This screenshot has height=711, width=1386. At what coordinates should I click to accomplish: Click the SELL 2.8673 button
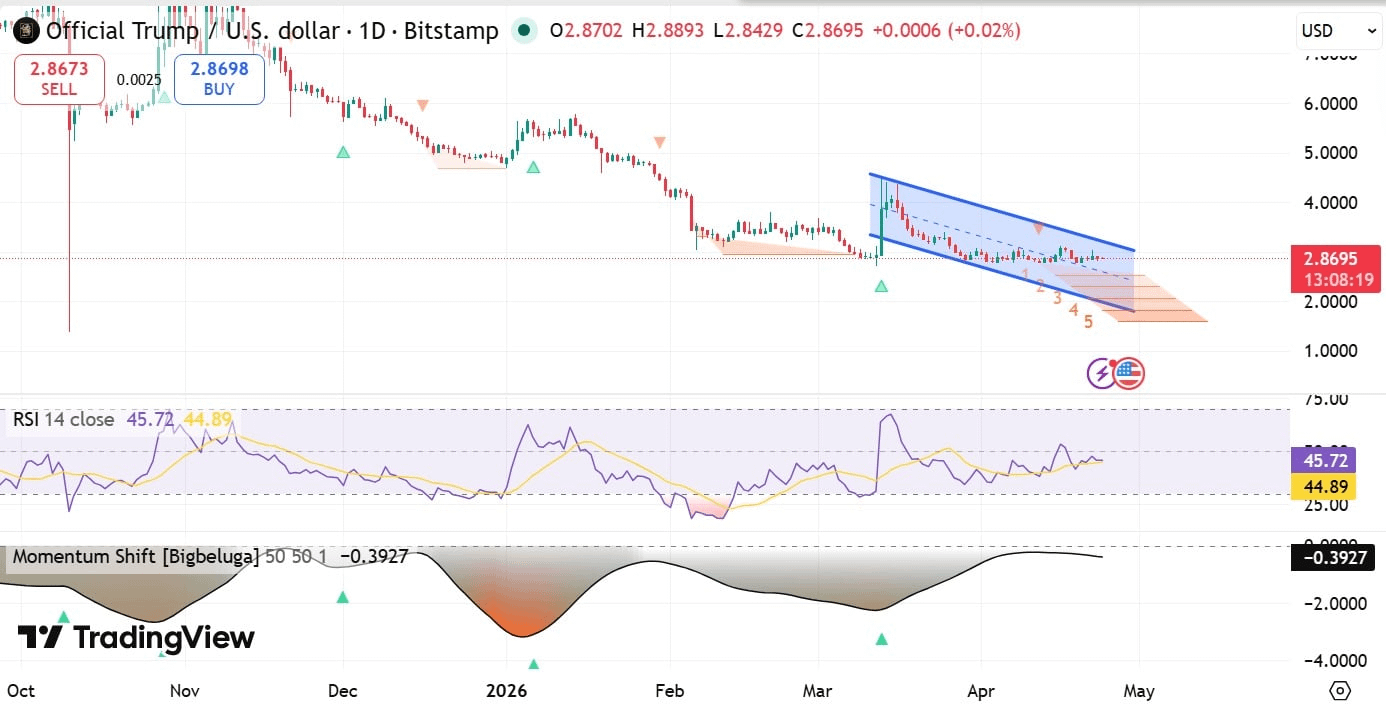(x=59, y=79)
